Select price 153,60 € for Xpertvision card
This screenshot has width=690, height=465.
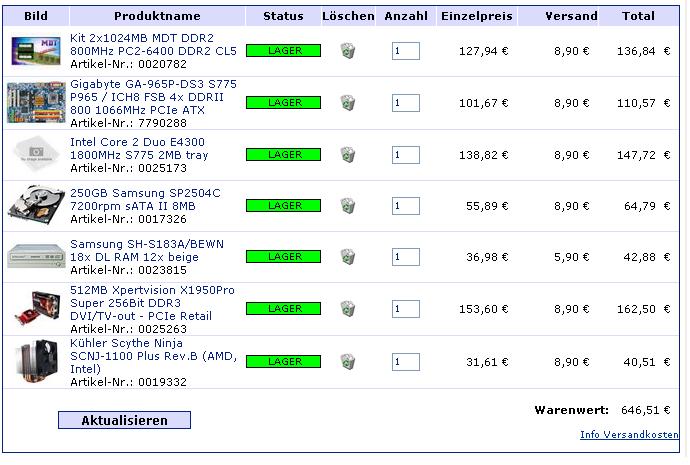click(x=484, y=309)
